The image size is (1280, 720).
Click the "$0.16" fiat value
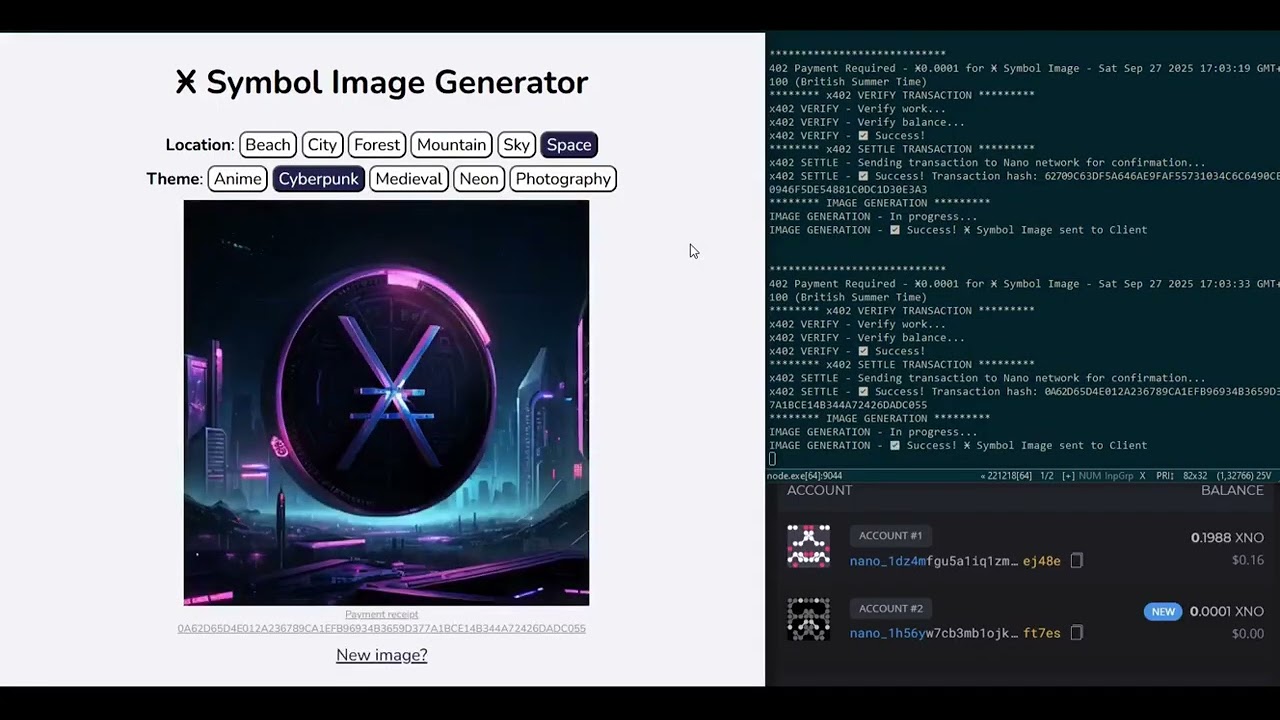click(x=1248, y=560)
